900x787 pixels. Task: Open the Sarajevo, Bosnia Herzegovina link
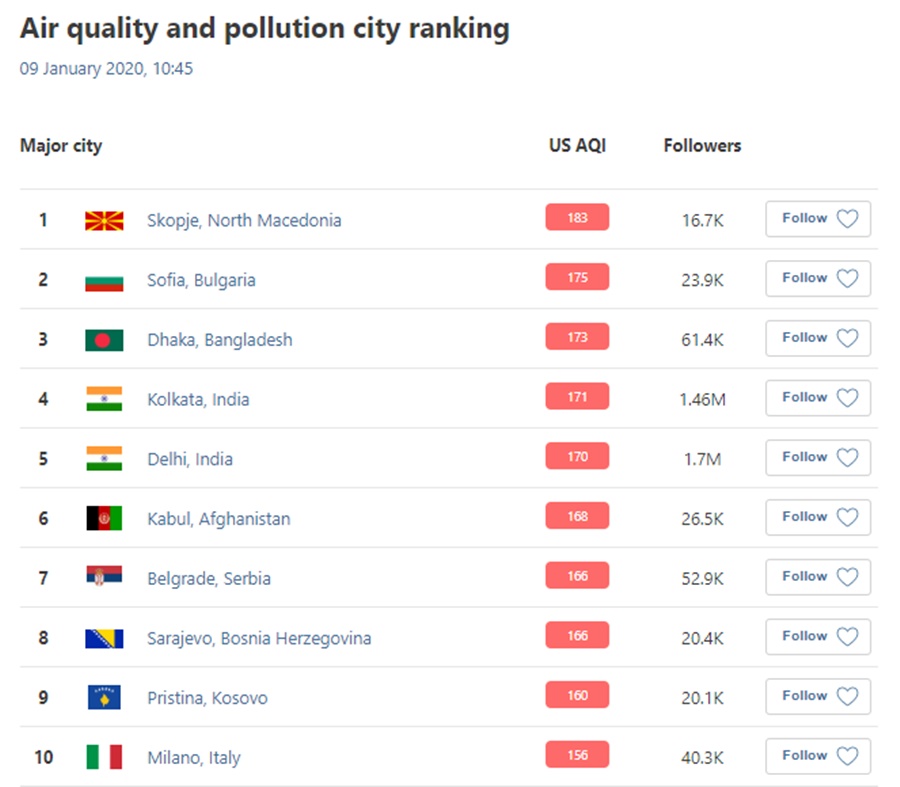pos(259,638)
